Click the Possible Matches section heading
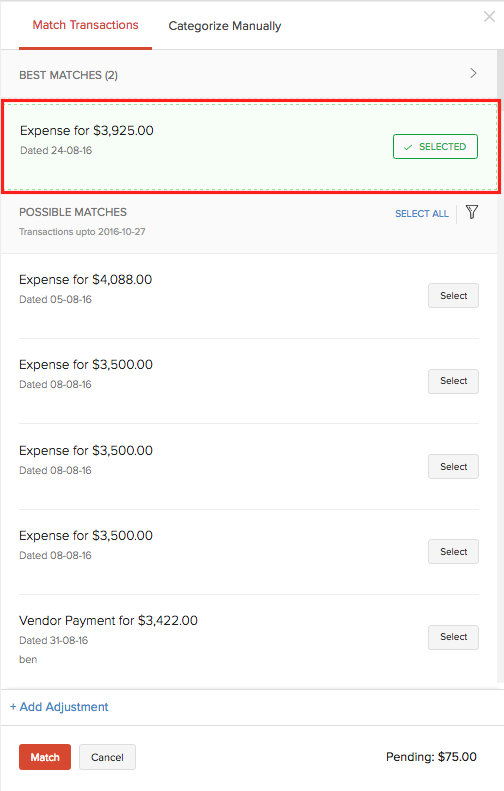 coord(73,212)
